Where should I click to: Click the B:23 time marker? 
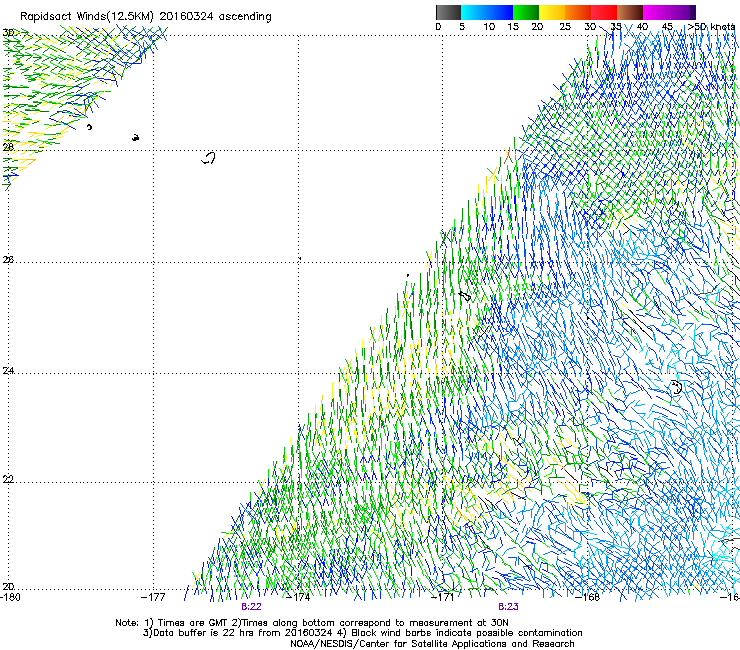tap(508, 607)
